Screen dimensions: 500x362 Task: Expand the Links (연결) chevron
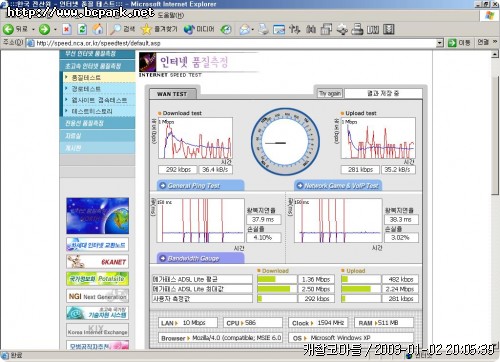495,42
